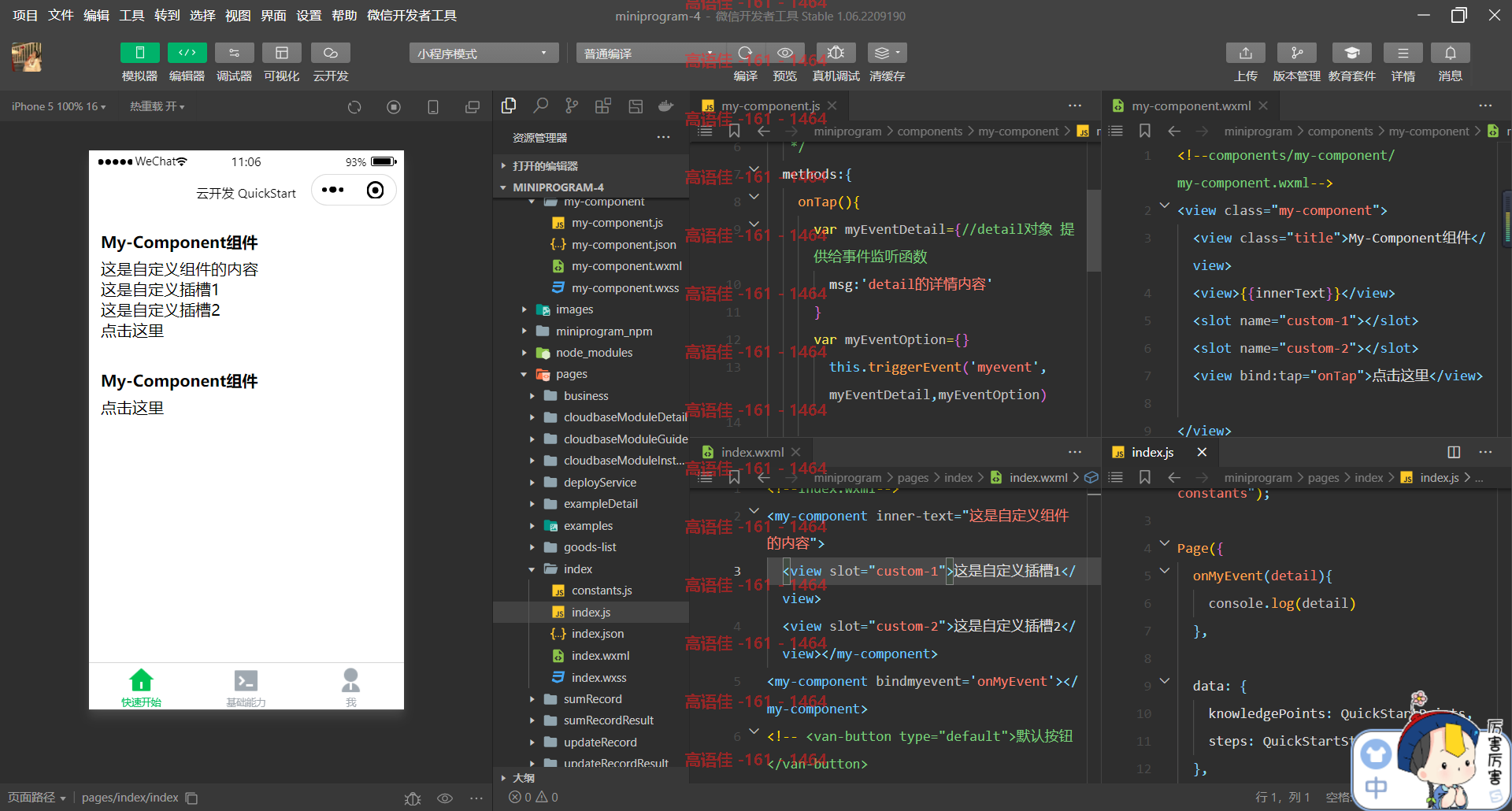
Task: Expand the business folder
Action: 586,396
